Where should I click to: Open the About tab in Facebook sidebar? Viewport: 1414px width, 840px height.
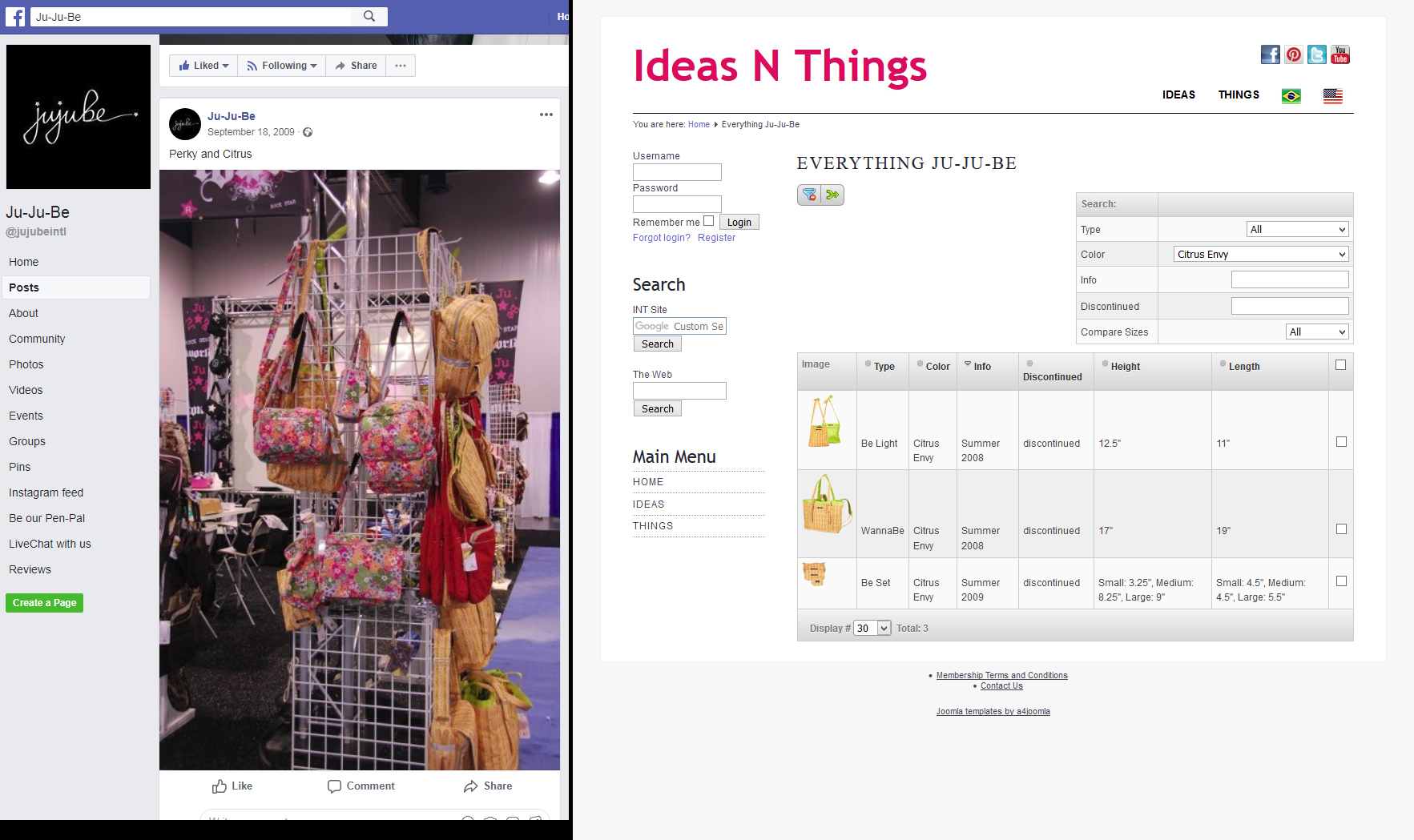point(24,313)
